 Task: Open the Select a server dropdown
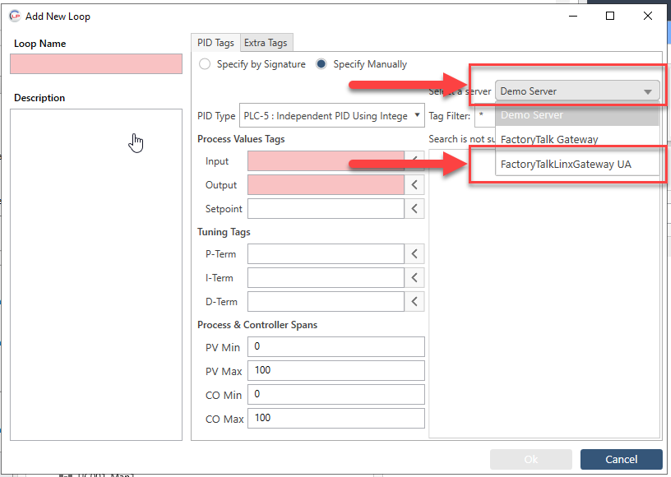pos(577,91)
